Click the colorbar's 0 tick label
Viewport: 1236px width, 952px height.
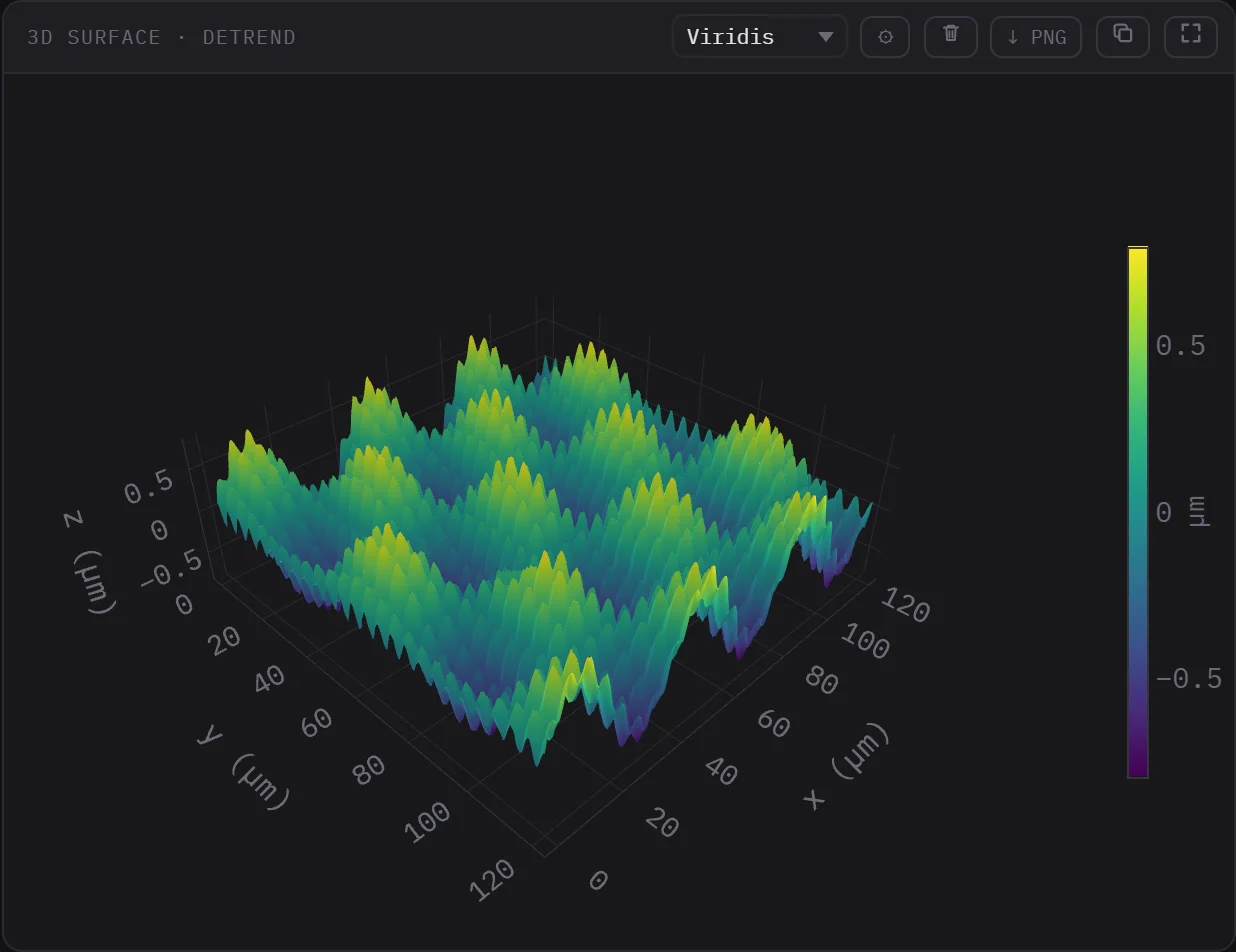pyautogui.click(x=1164, y=513)
